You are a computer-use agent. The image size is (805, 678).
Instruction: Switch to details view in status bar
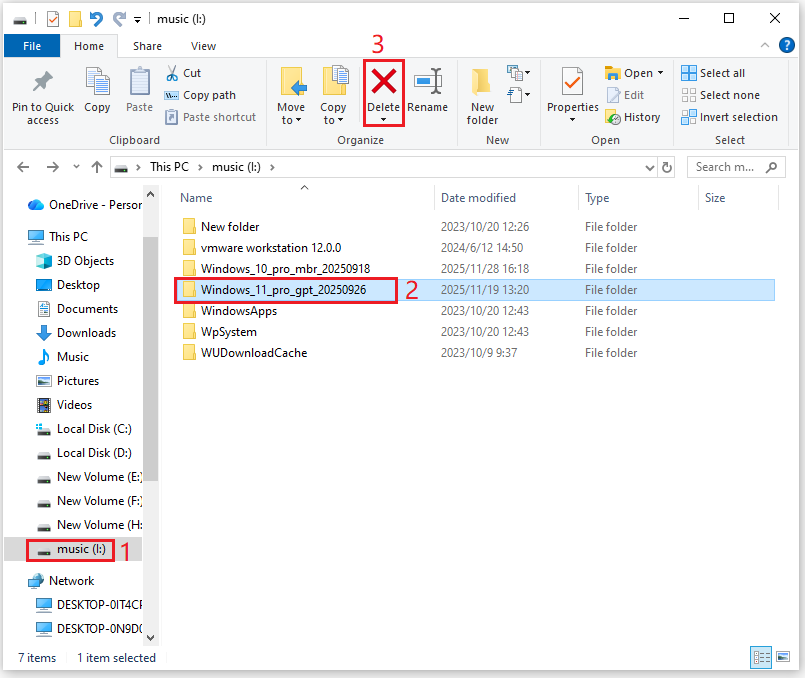point(761,657)
